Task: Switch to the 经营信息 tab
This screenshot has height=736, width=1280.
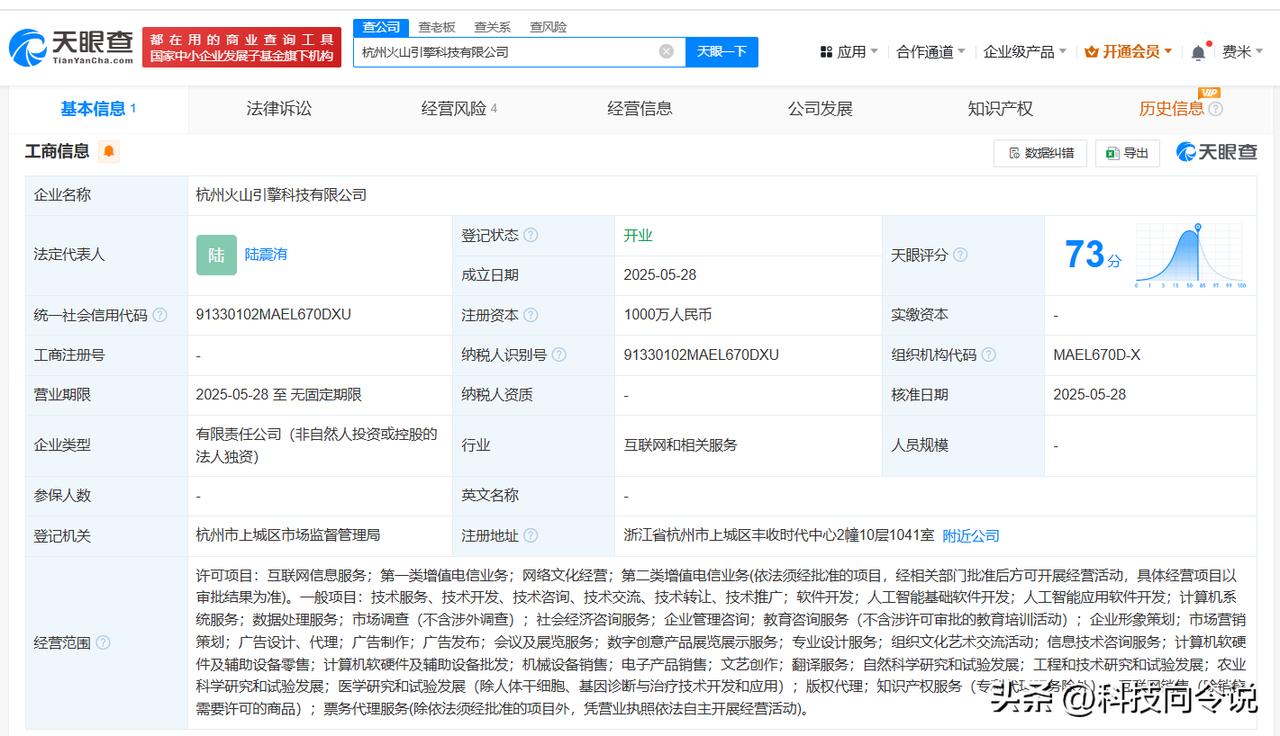Action: pos(640,109)
